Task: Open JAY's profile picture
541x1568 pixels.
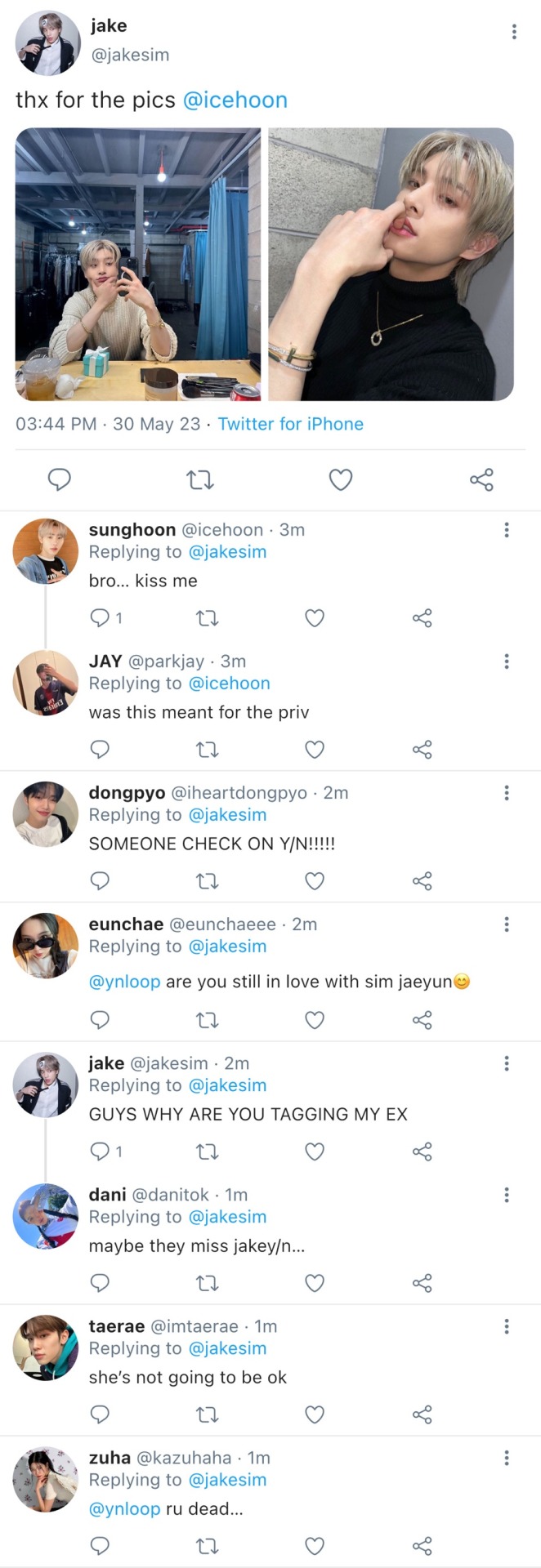Action: 46,683
